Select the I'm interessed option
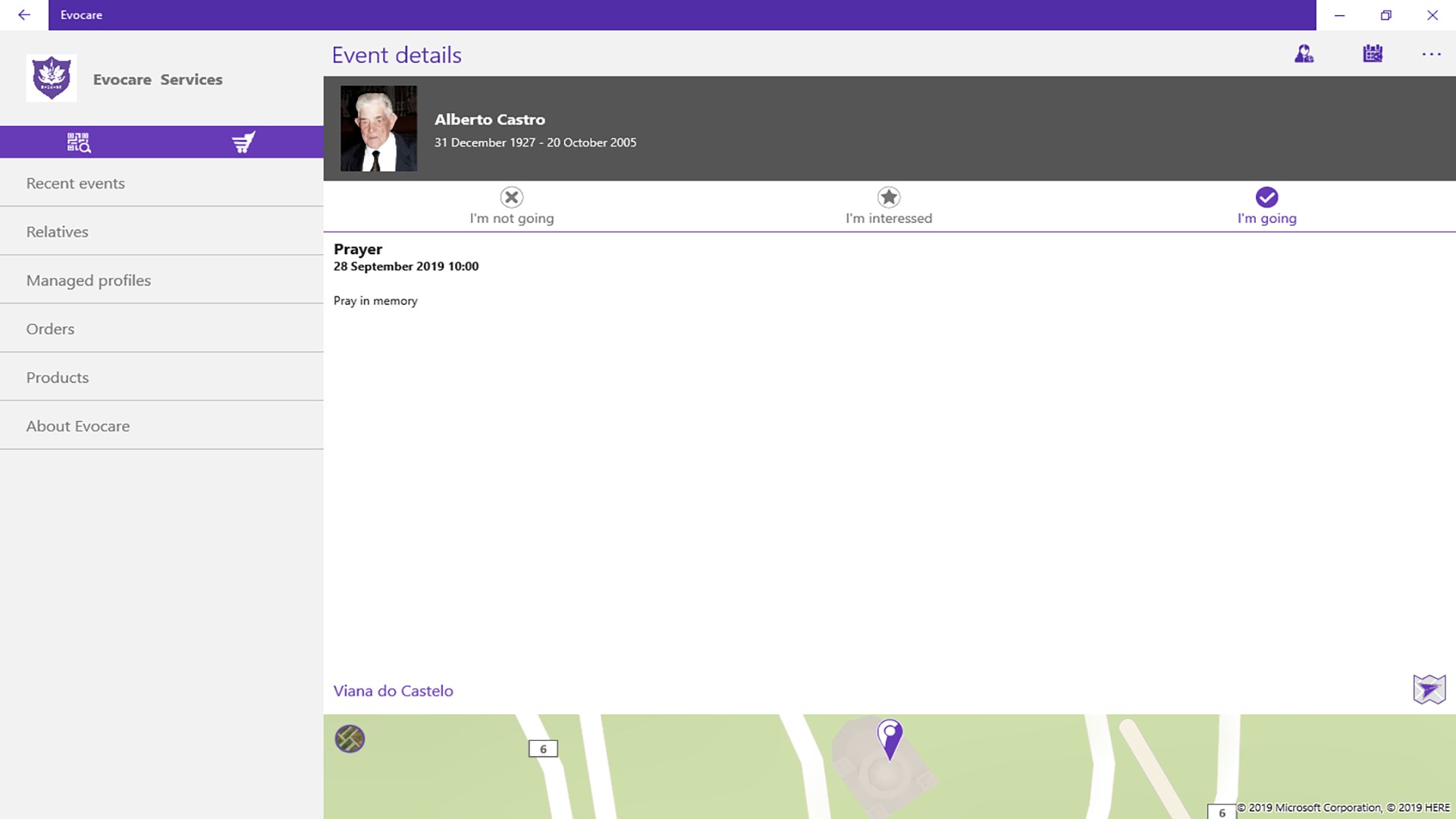This screenshot has width=1456, height=819. [889, 206]
